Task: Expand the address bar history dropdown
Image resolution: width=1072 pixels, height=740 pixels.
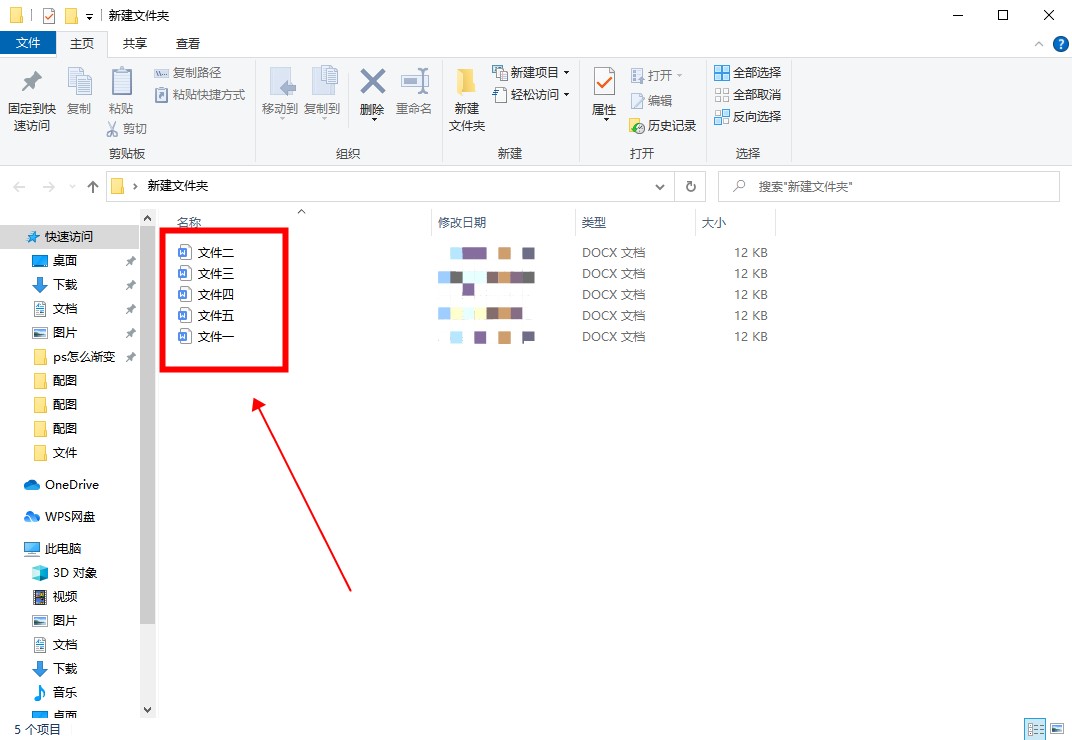Action: pyautogui.click(x=660, y=186)
